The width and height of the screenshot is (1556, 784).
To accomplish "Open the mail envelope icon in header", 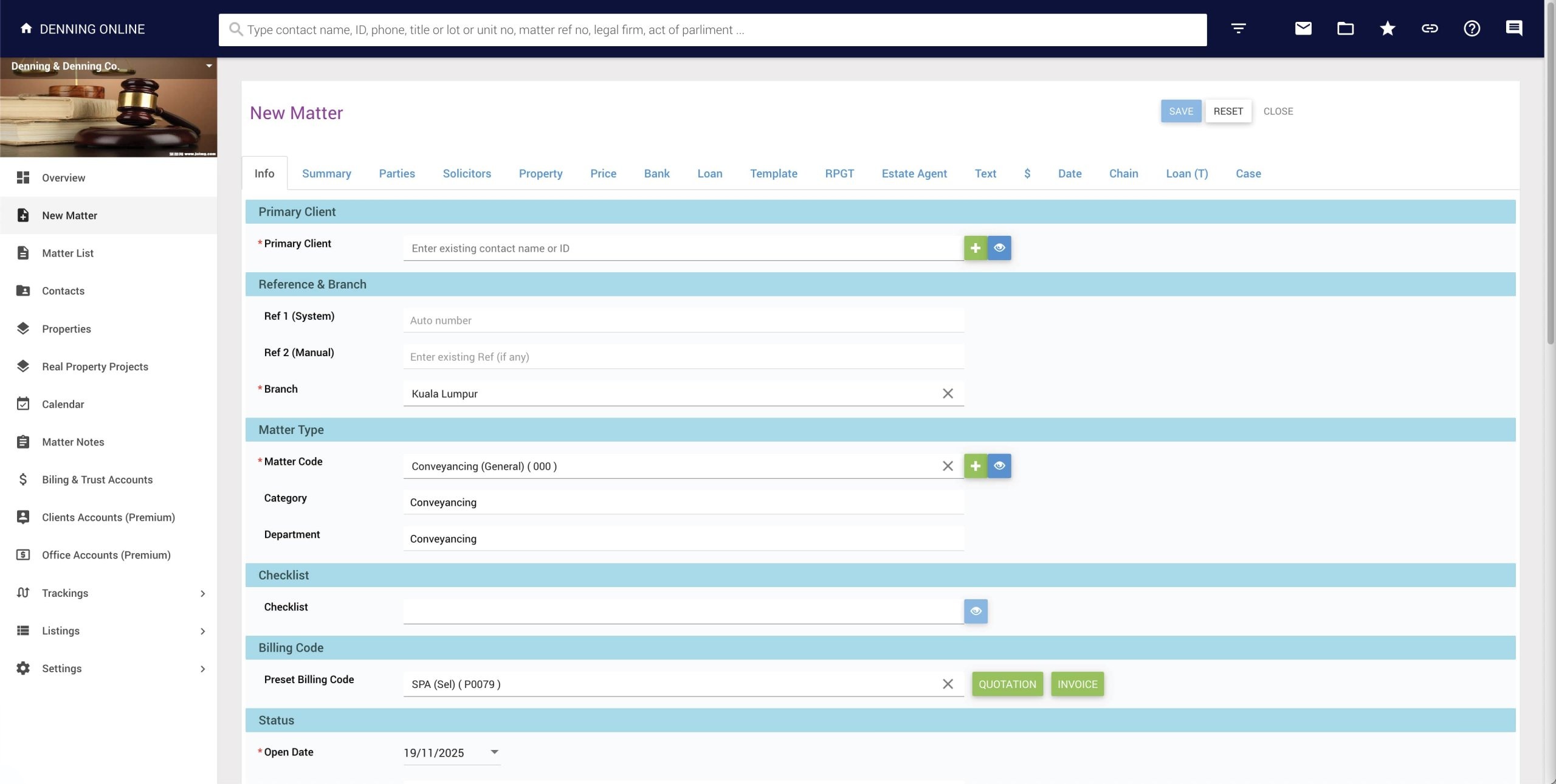I will point(1303,29).
